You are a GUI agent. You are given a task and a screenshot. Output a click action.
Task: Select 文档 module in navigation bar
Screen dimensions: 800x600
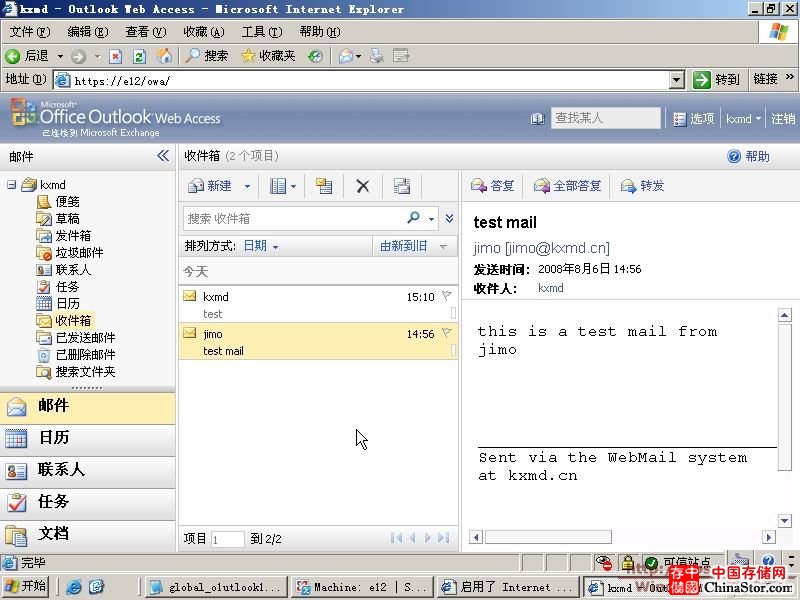[x=88, y=534]
